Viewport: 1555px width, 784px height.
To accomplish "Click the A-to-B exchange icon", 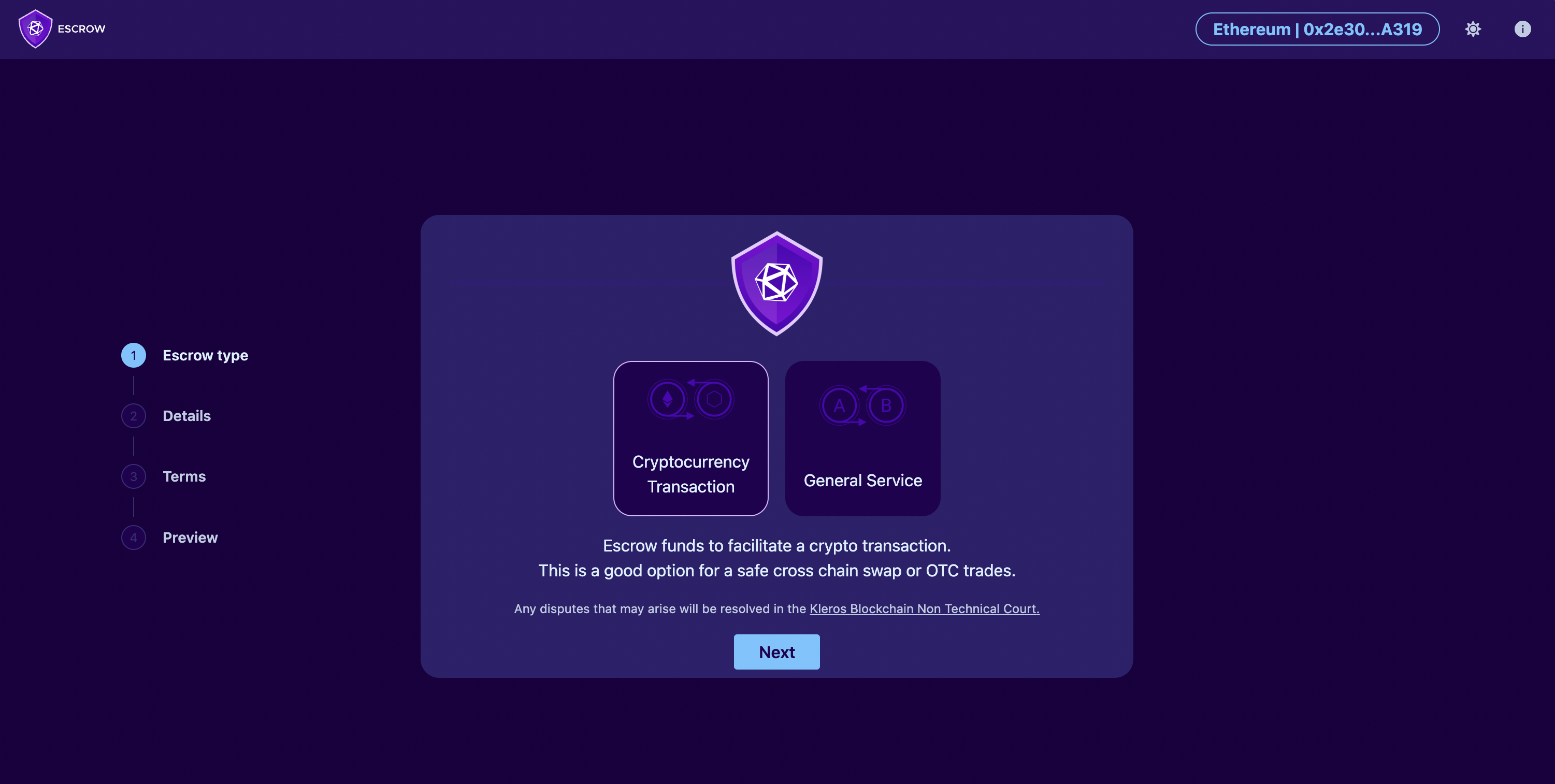I will 862,405.
